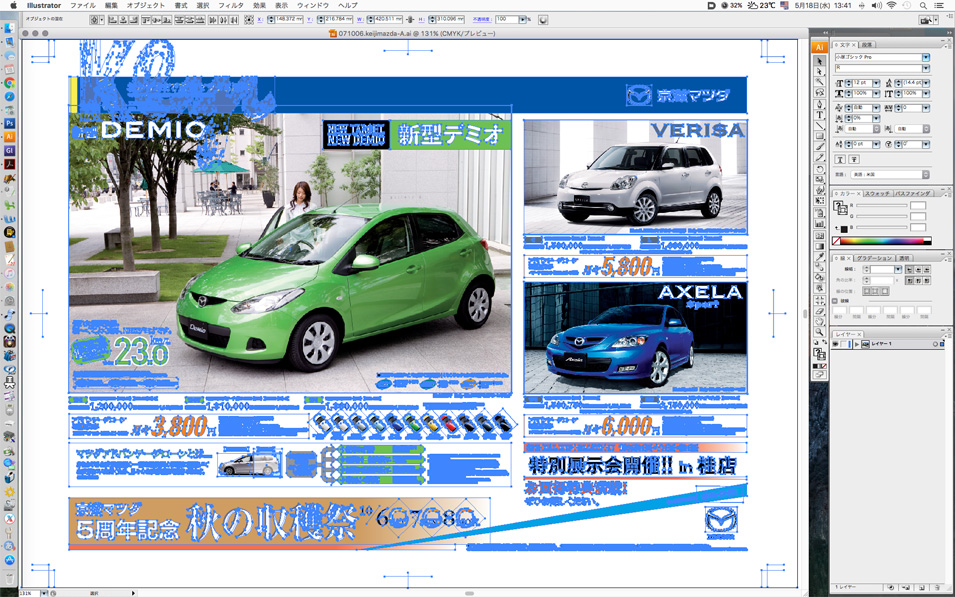Select the Rotate tool

[819, 169]
